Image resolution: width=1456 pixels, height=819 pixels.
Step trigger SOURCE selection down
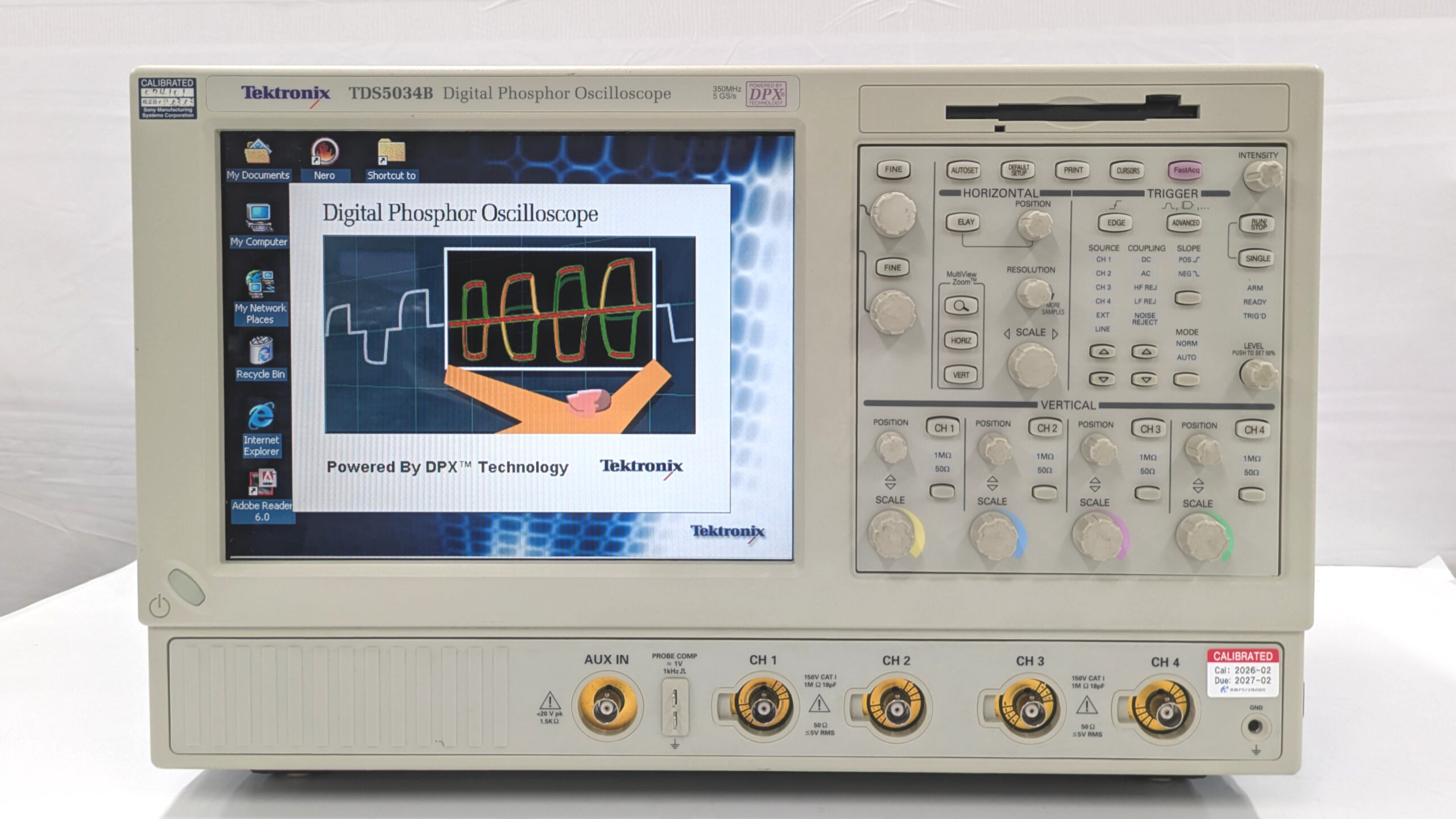point(1103,379)
